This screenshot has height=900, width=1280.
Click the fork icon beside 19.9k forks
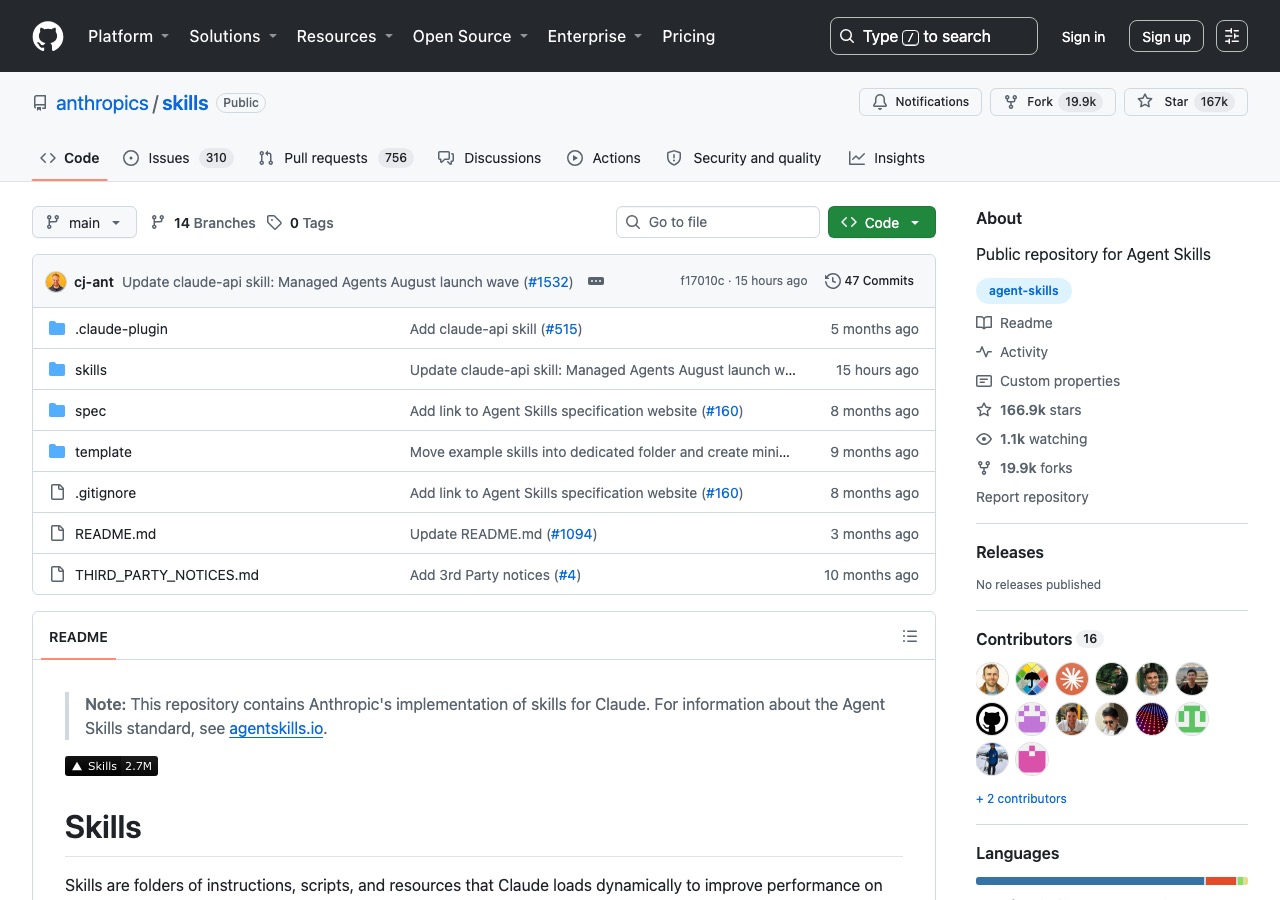[x=984, y=468]
